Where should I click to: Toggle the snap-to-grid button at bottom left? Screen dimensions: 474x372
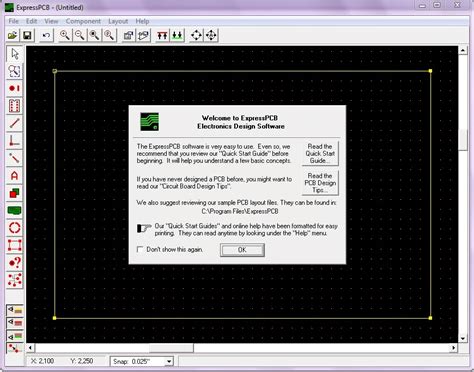pyautogui.click(x=15, y=348)
